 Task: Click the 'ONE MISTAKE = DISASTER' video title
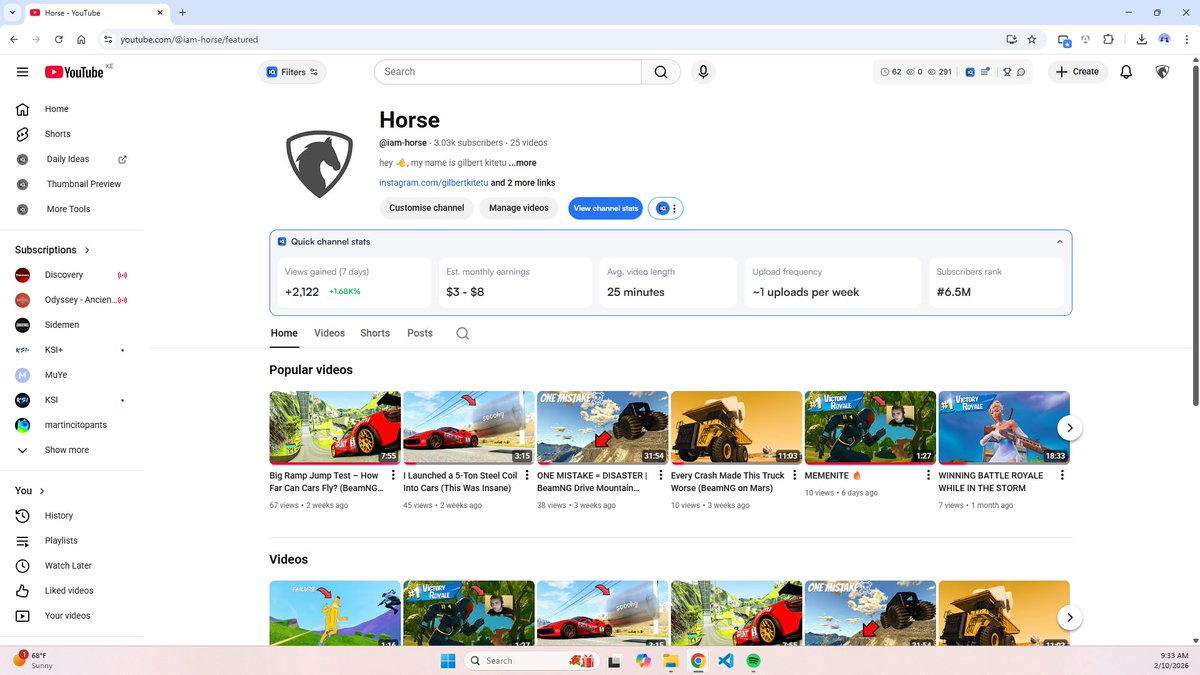[592, 482]
